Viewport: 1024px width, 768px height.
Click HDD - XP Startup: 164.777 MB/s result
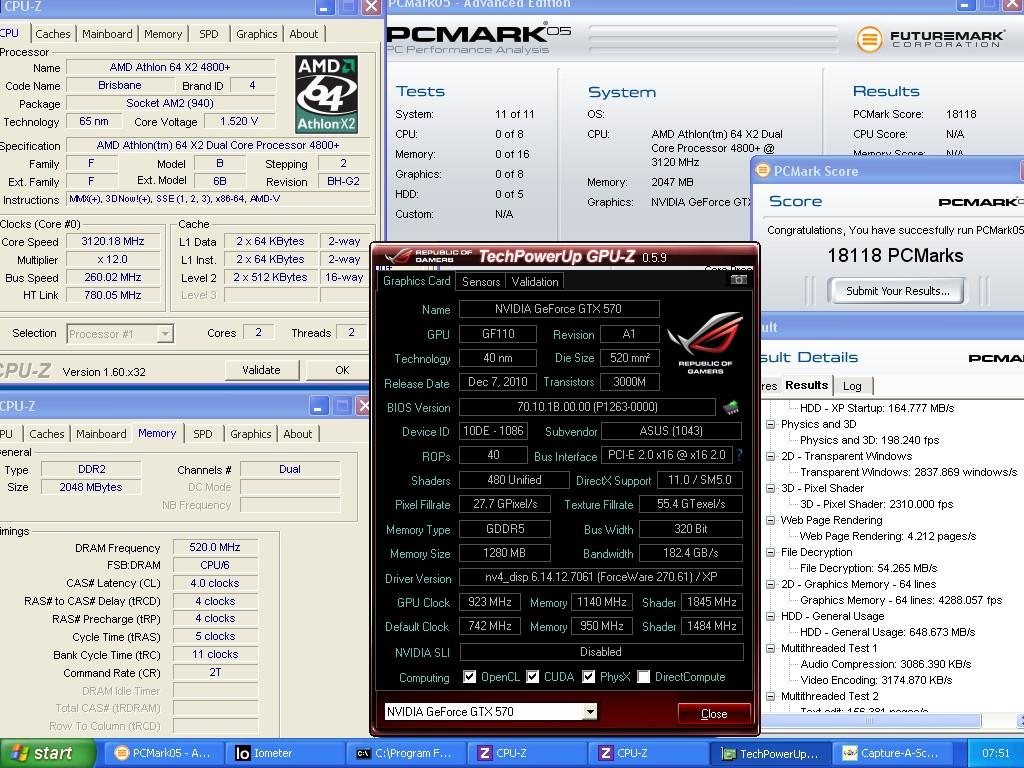click(x=877, y=408)
